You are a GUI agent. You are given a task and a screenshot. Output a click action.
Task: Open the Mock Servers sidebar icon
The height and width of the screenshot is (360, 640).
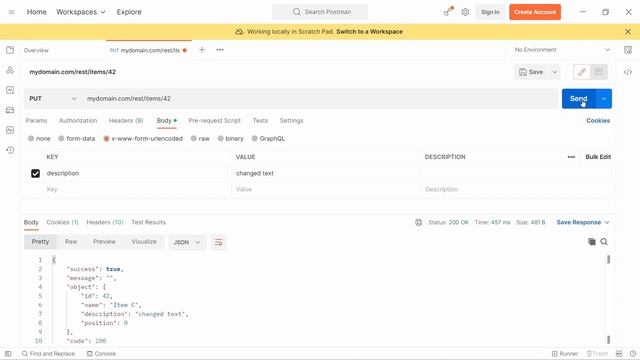pyautogui.click(x=10, y=110)
